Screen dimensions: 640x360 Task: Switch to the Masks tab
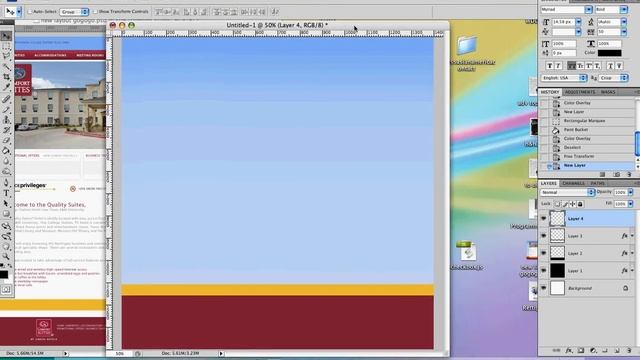coord(608,92)
